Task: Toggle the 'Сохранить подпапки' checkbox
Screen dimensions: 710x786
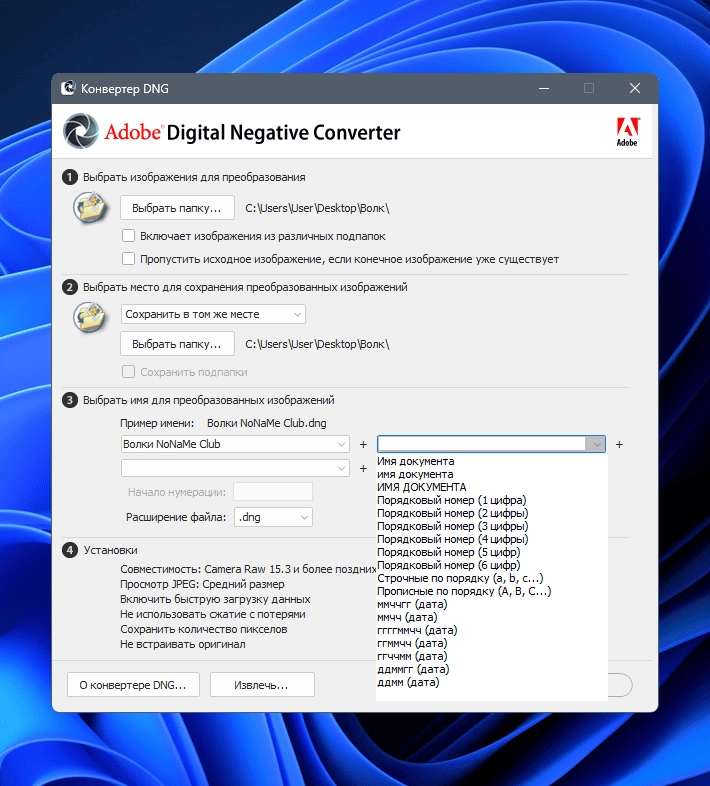Action: tap(128, 372)
